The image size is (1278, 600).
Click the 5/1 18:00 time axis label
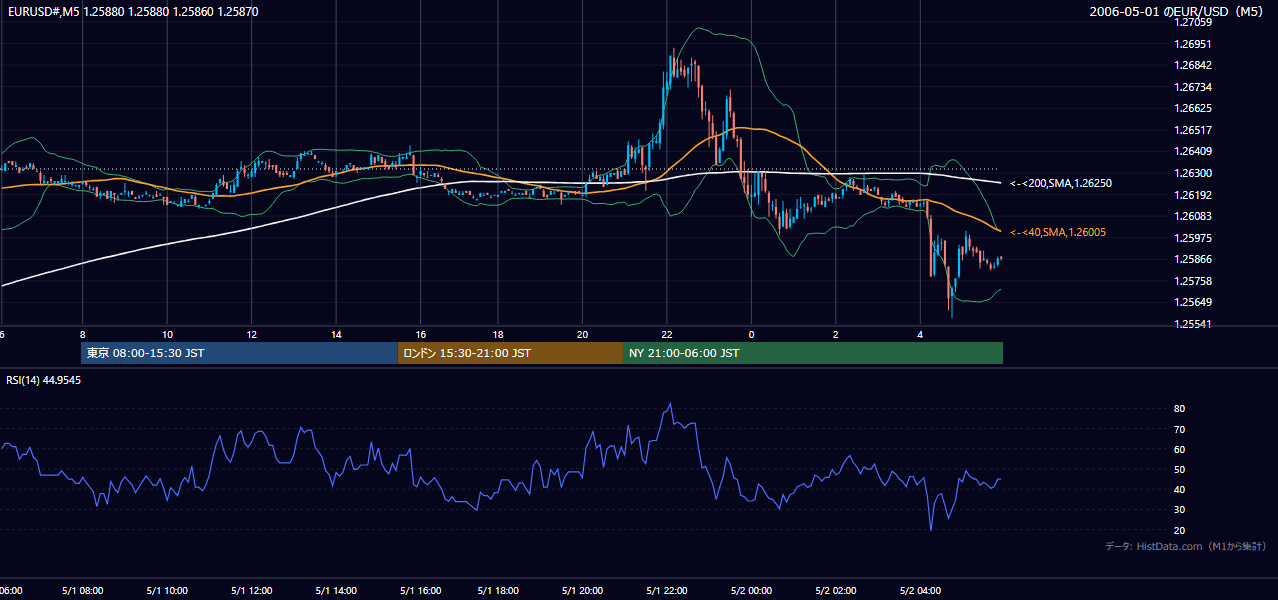click(x=498, y=591)
